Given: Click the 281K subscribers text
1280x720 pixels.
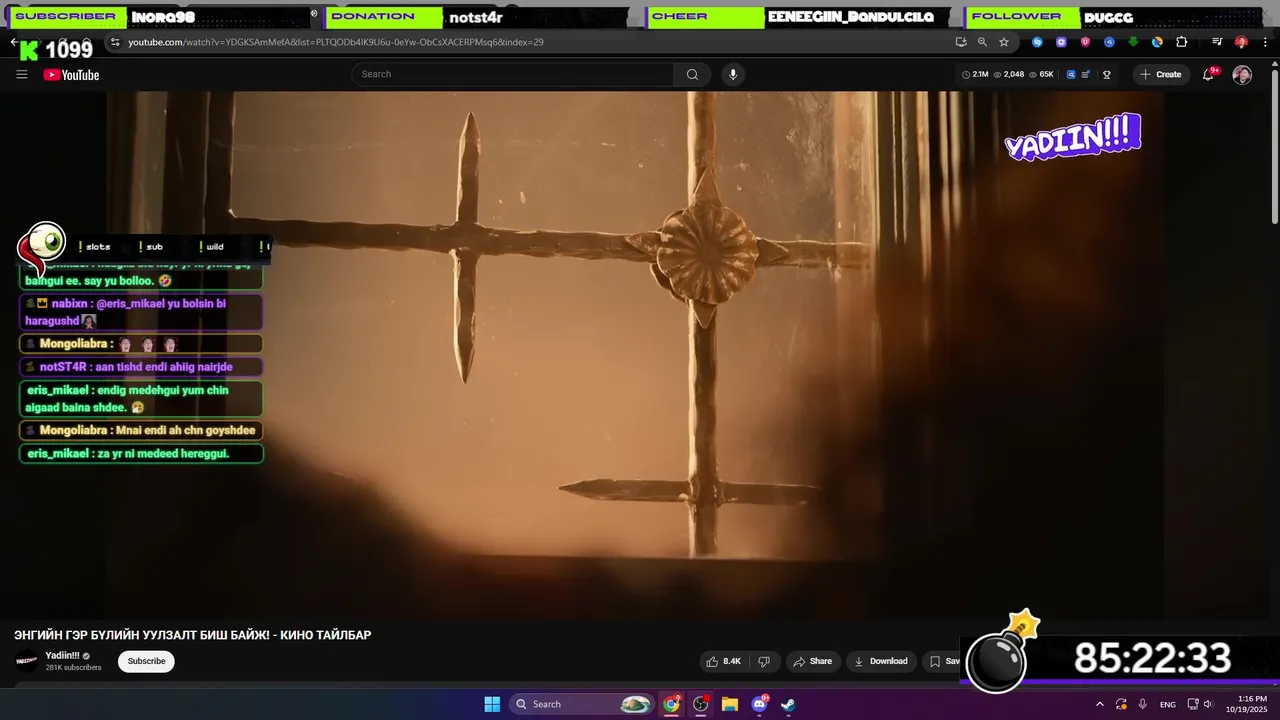Looking at the screenshot, I should 73,668.
